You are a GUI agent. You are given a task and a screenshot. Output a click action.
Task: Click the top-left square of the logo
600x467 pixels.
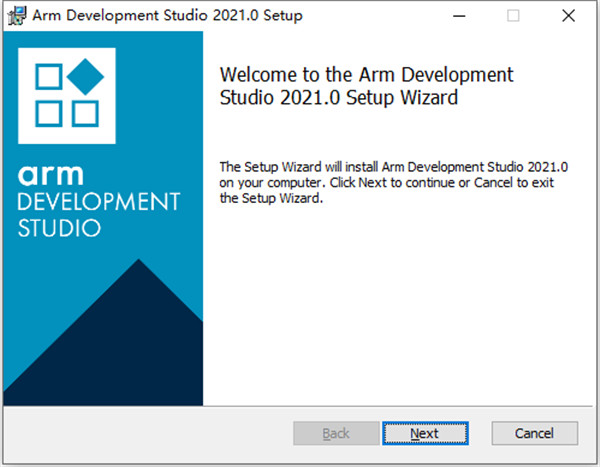pyautogui.click(x=50, y=75)
